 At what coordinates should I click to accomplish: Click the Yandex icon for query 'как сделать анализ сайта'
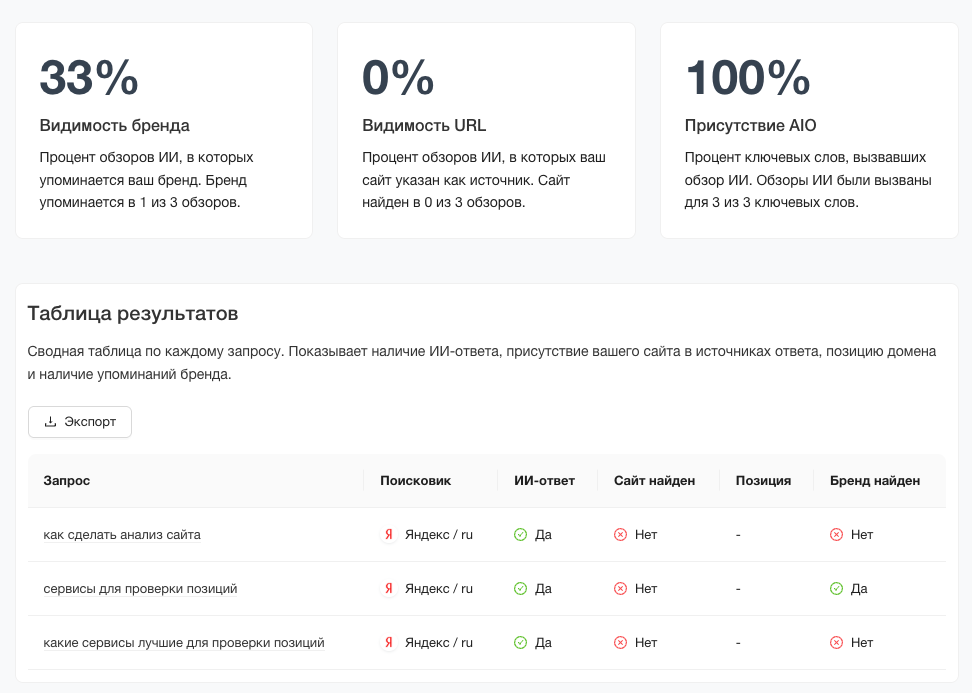pos(389,534)
